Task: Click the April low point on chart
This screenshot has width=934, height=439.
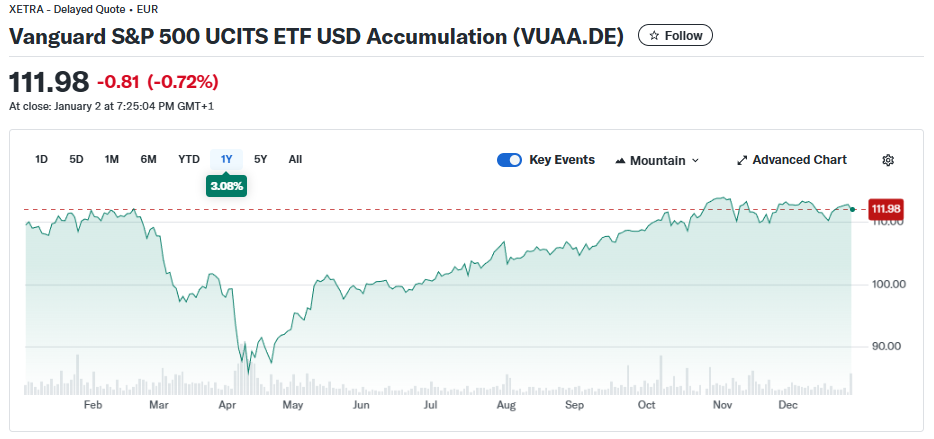Action: (247, 373)
